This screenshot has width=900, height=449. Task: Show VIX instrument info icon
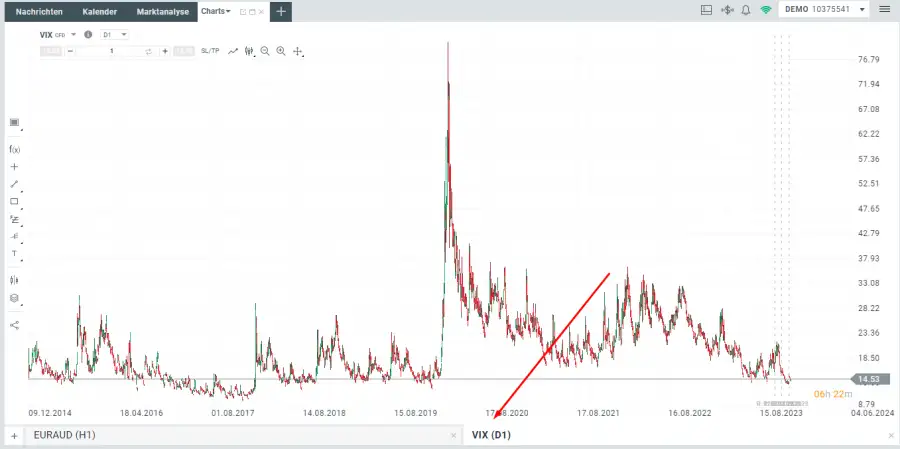pyautogui.click(x=88, y=34)
